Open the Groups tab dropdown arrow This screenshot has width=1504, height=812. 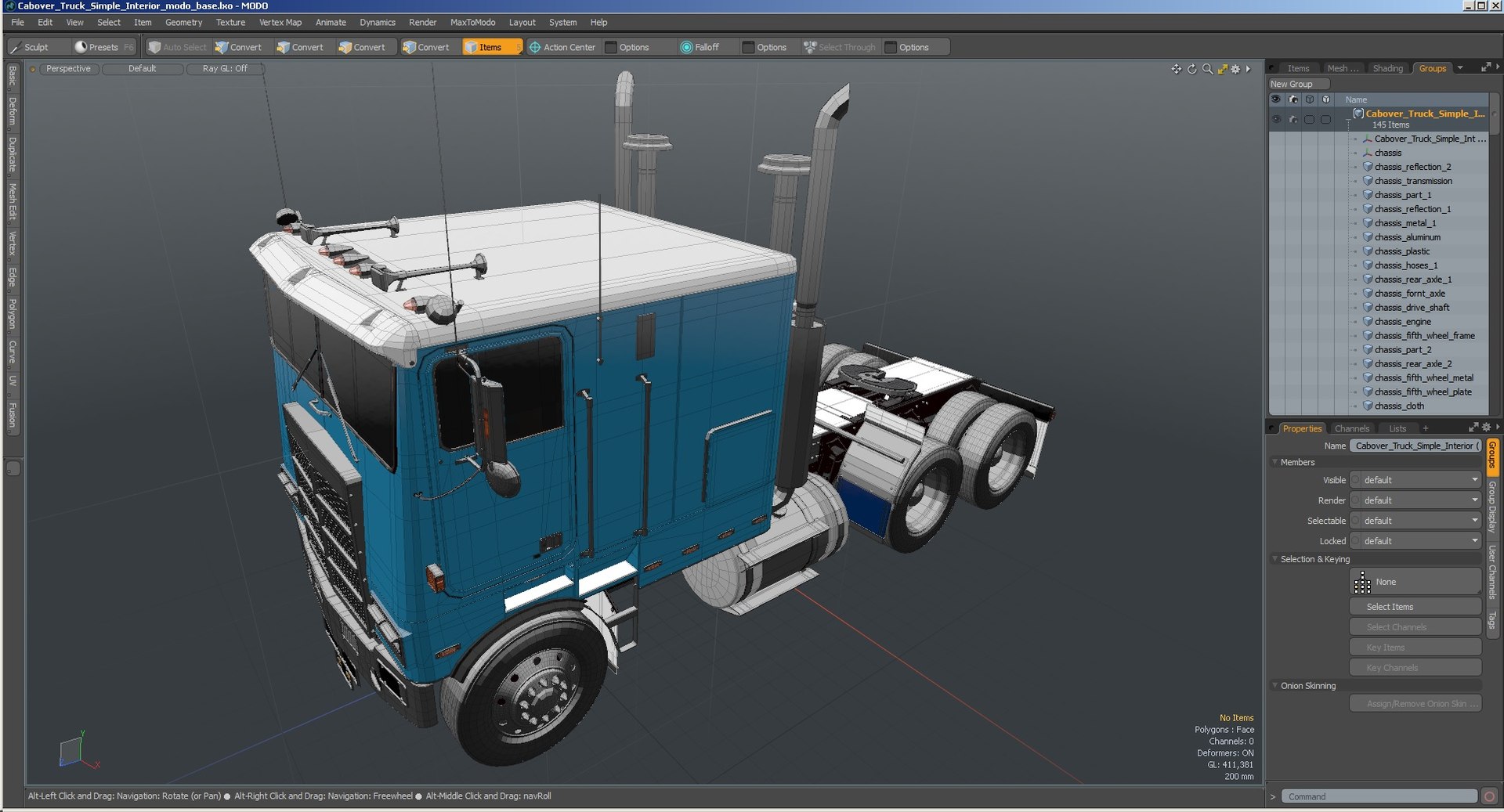point(1460,68)
